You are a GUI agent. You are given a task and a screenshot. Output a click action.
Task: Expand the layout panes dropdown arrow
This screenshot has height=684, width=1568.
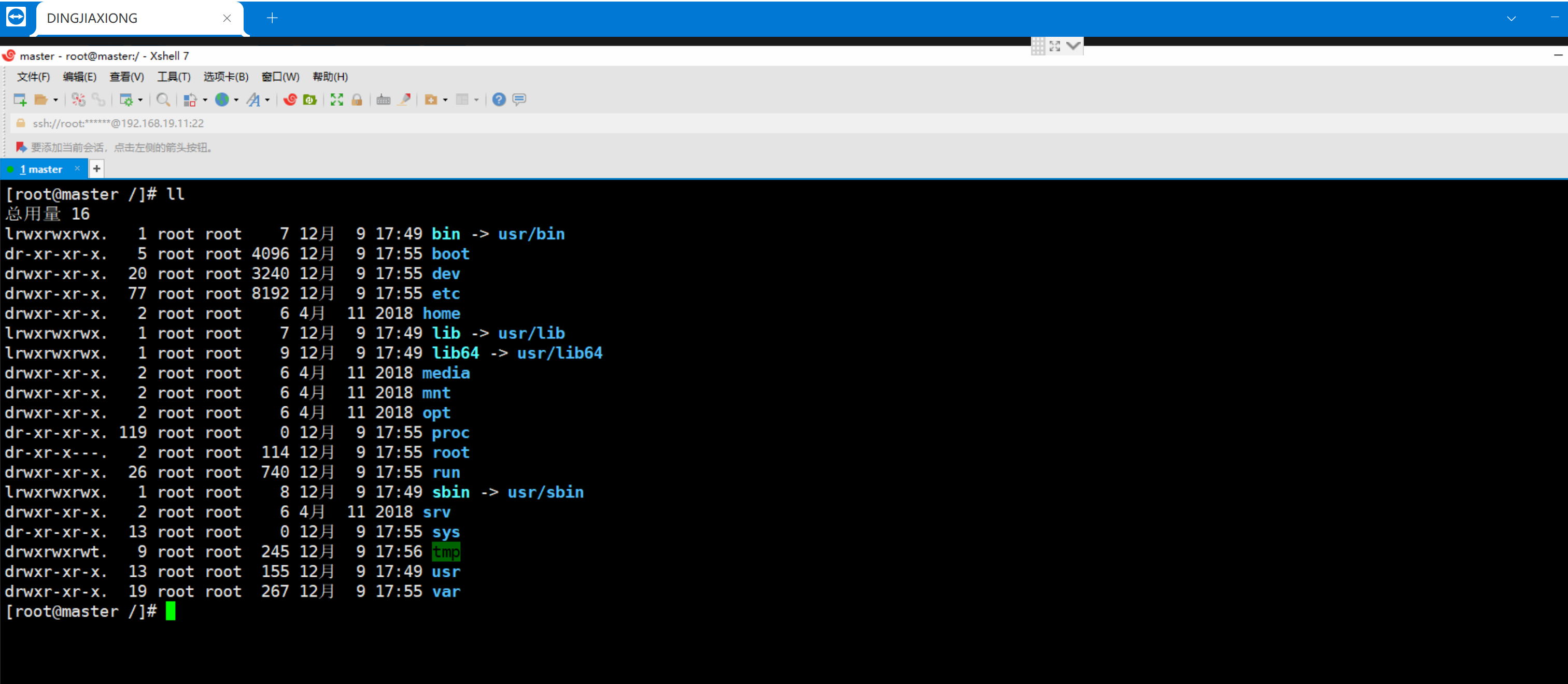[x=476, y=101]
